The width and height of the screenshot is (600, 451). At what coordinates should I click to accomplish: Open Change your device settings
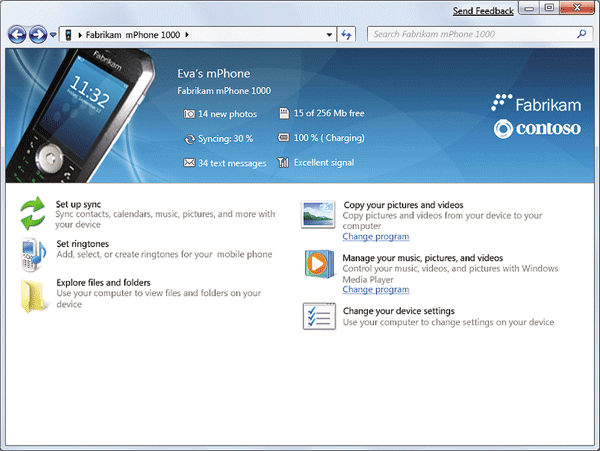pos(399,311)
